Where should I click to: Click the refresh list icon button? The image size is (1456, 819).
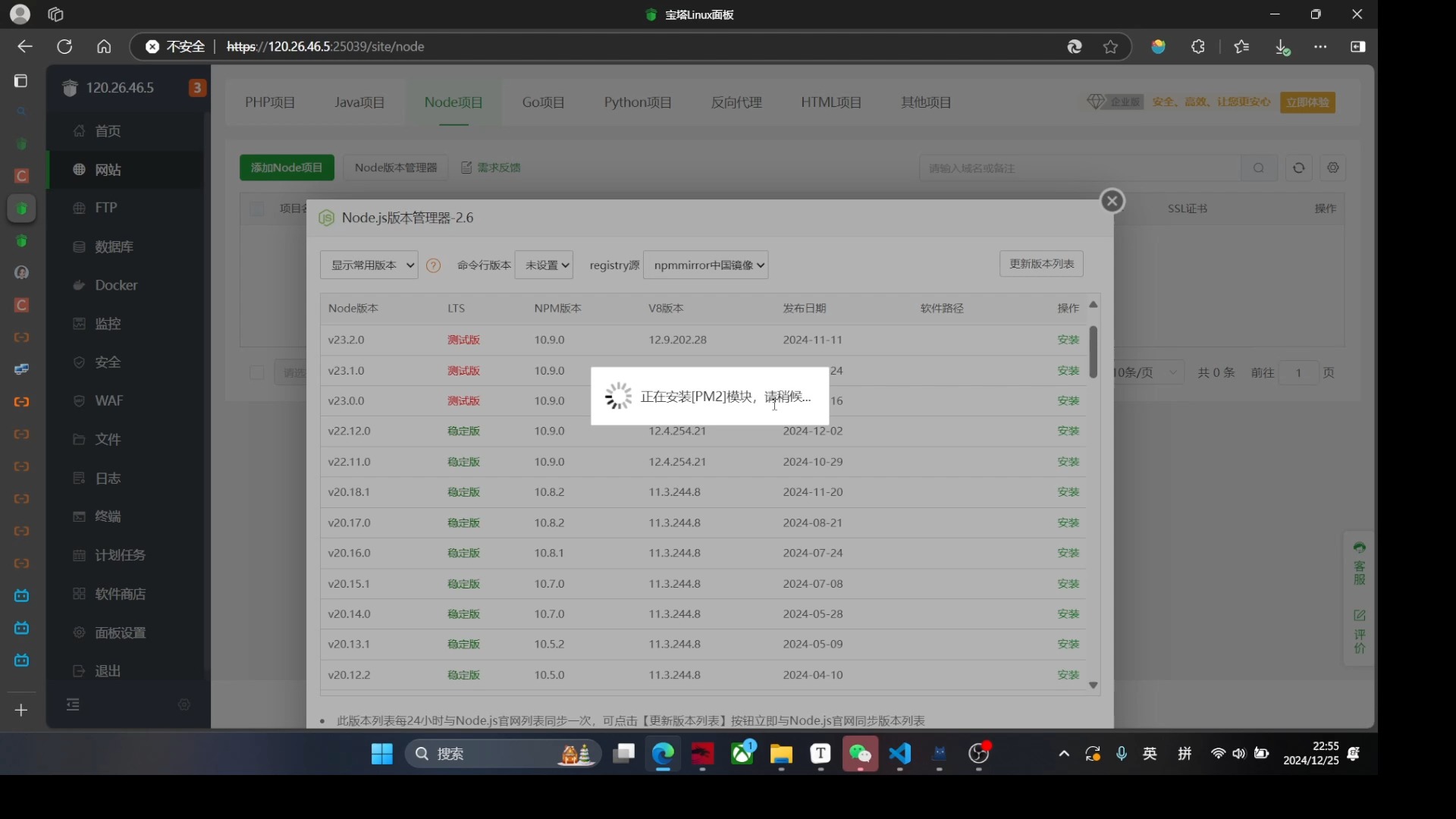coord(1298,168)
